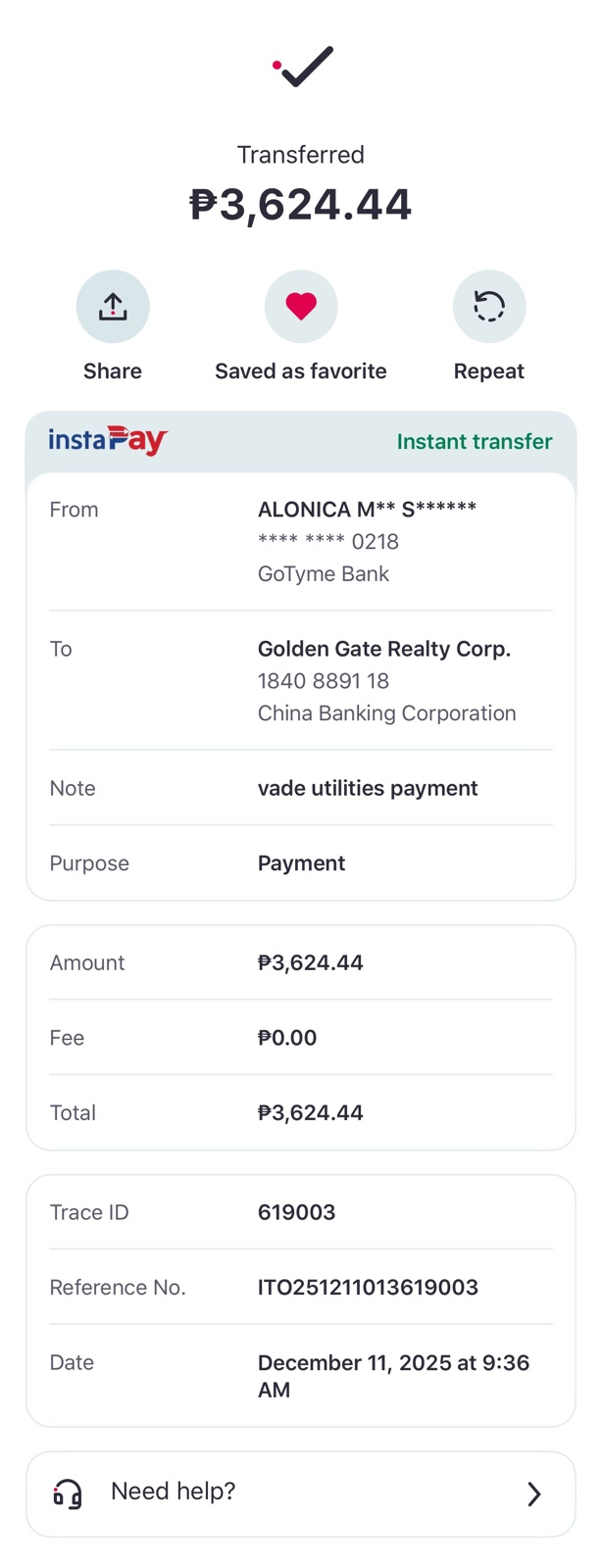Viewport: 602px width, 1568px height.
Task: Click the success checkmark icon
Action: 303,67
